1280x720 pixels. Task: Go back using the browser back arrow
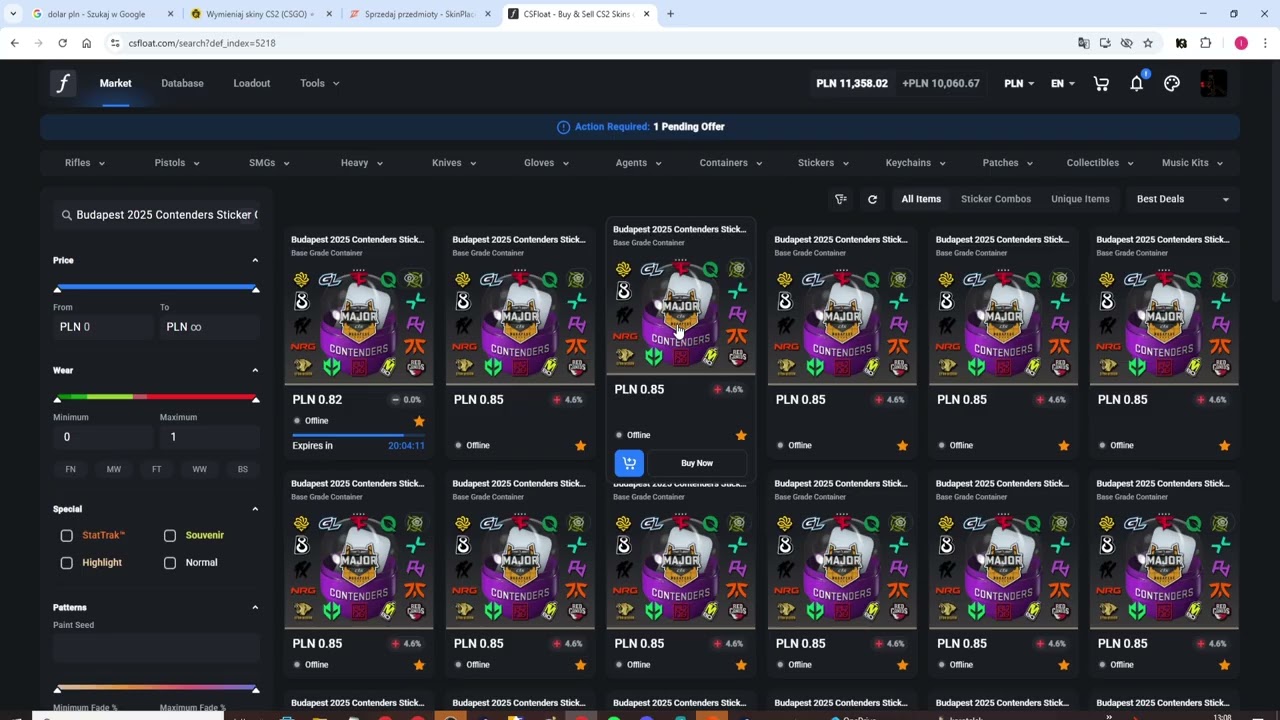[x=14, y=43]
